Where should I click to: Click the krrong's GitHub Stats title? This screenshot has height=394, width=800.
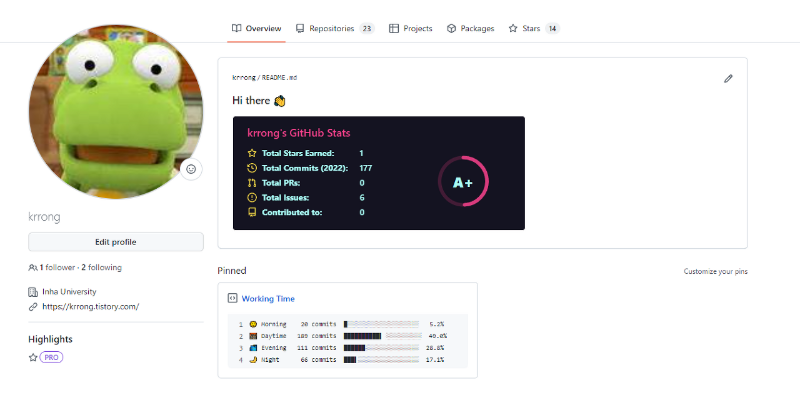299,133
